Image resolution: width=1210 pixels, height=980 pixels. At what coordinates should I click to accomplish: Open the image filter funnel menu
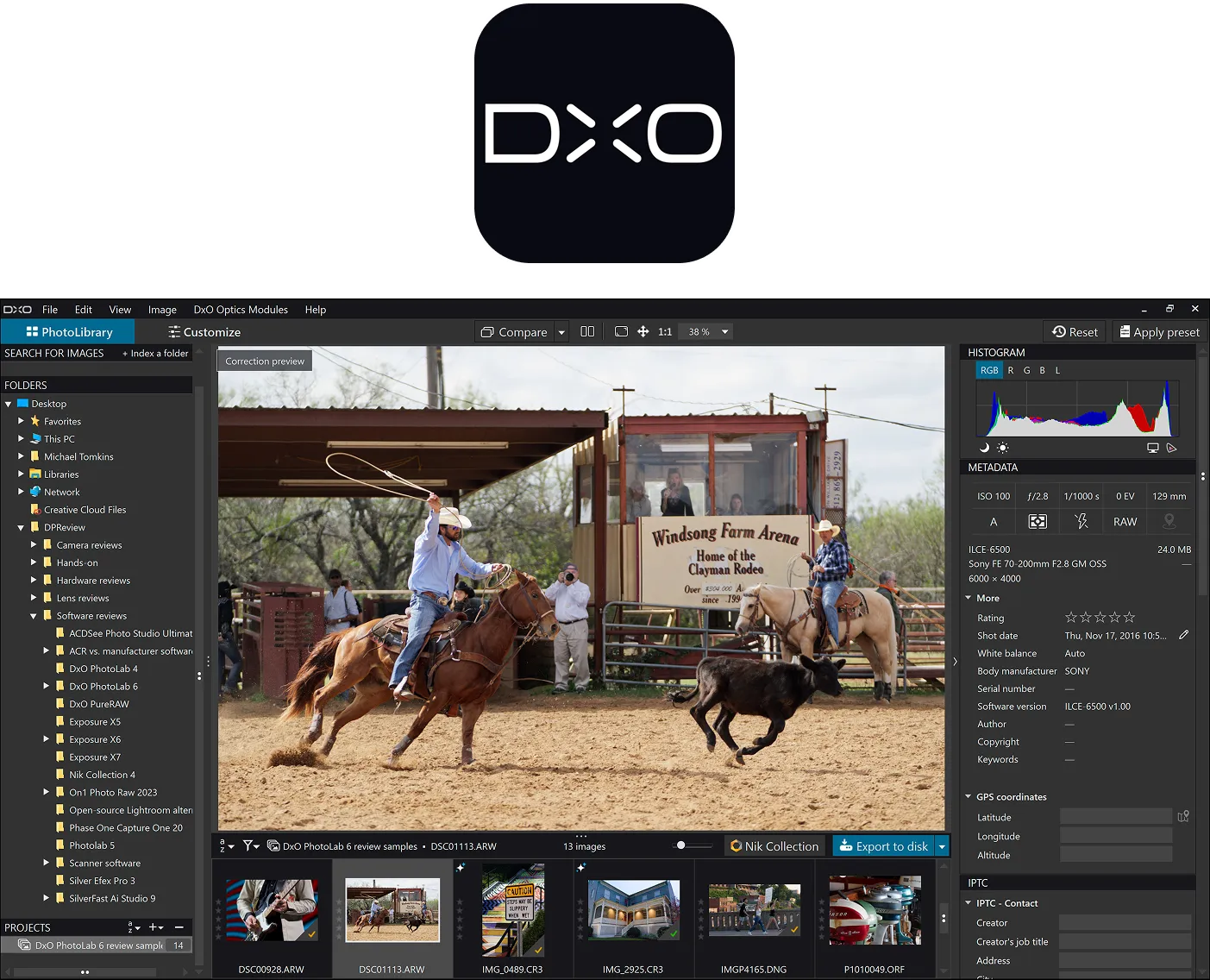coord(251,846)
